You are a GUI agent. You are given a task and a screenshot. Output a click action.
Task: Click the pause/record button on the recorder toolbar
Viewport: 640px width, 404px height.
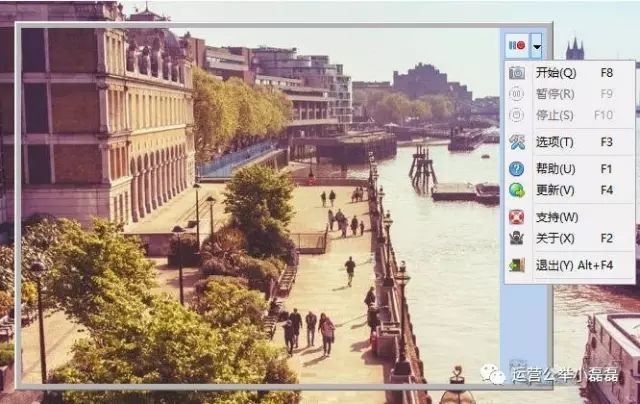(x=517, y=46)
